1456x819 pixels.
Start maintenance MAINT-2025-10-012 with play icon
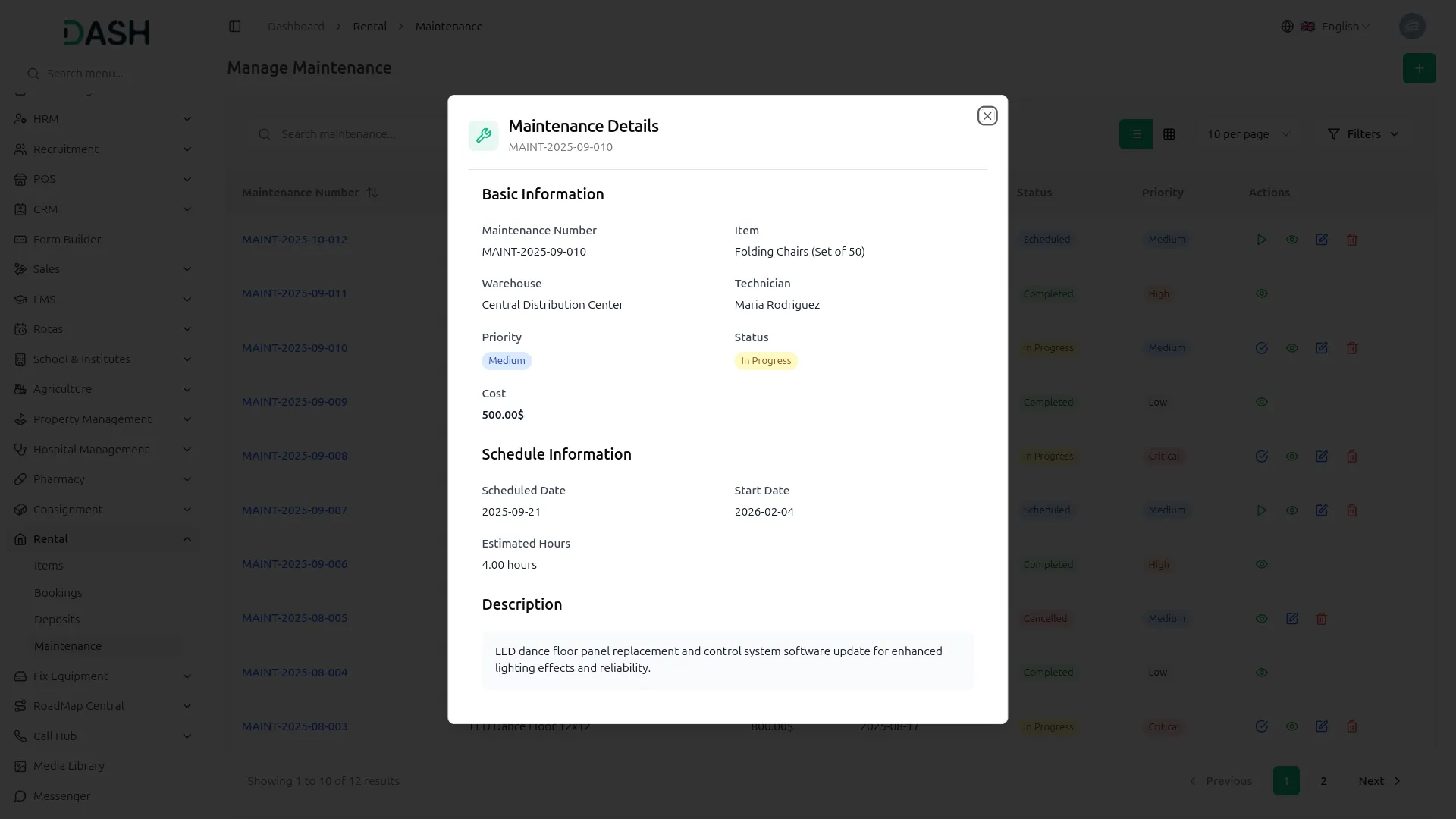[x=1261, y=240]
